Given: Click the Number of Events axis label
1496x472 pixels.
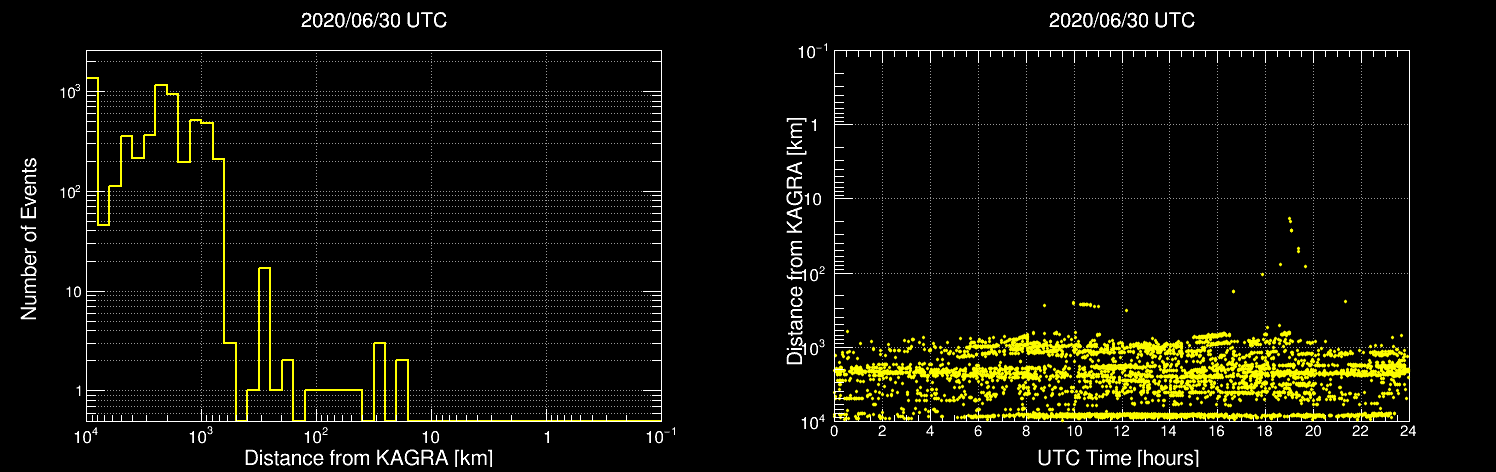Looking at the screenshot, I should [x=29, y=238].
